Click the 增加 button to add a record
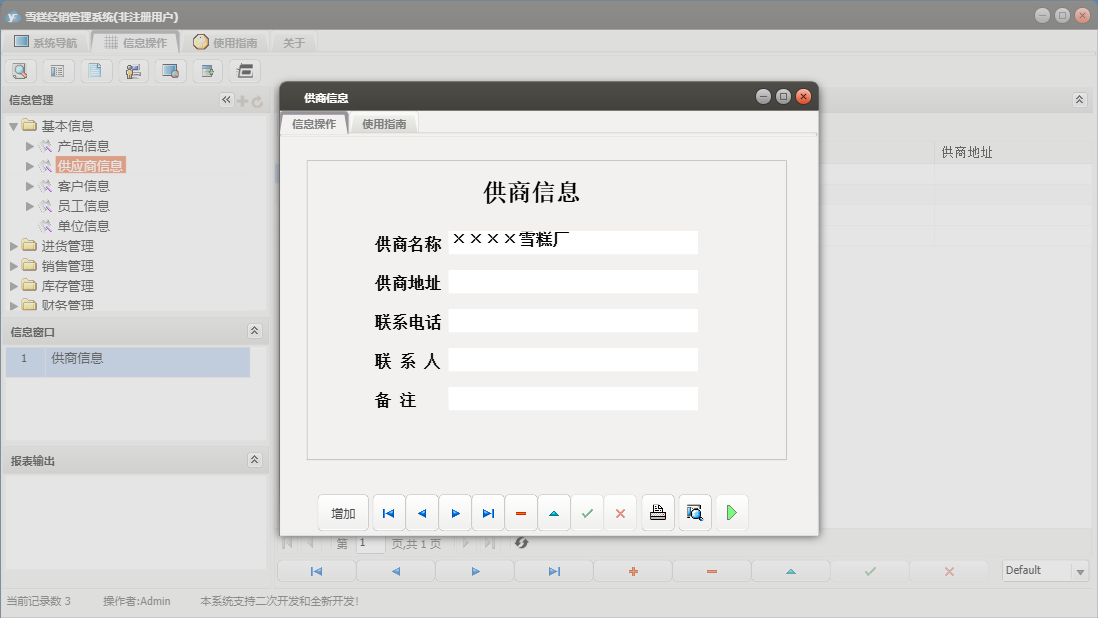The image size is (1098, 618). click(343, 512)
